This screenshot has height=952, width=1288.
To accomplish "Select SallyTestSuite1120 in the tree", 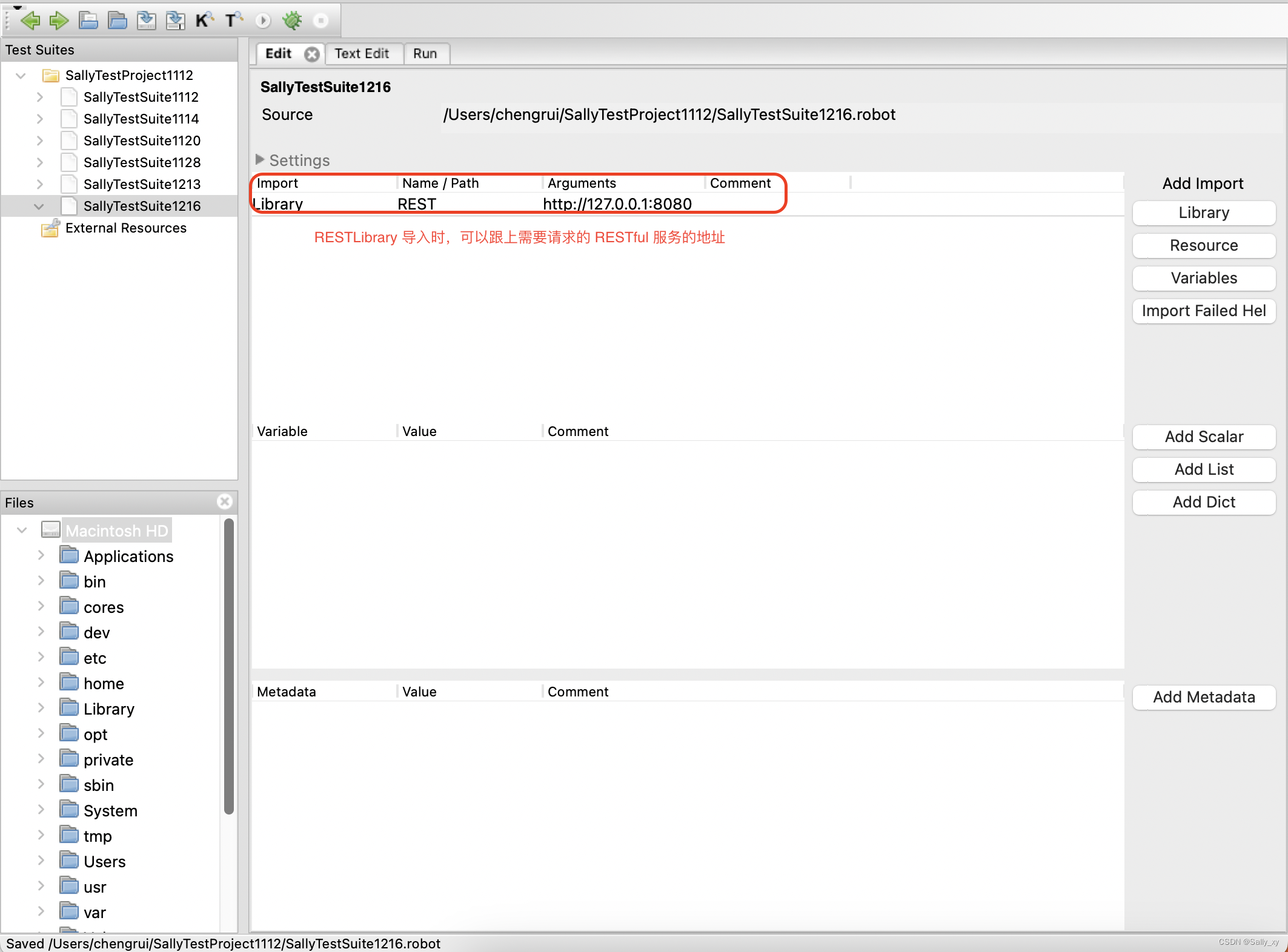I will point(142,140).
